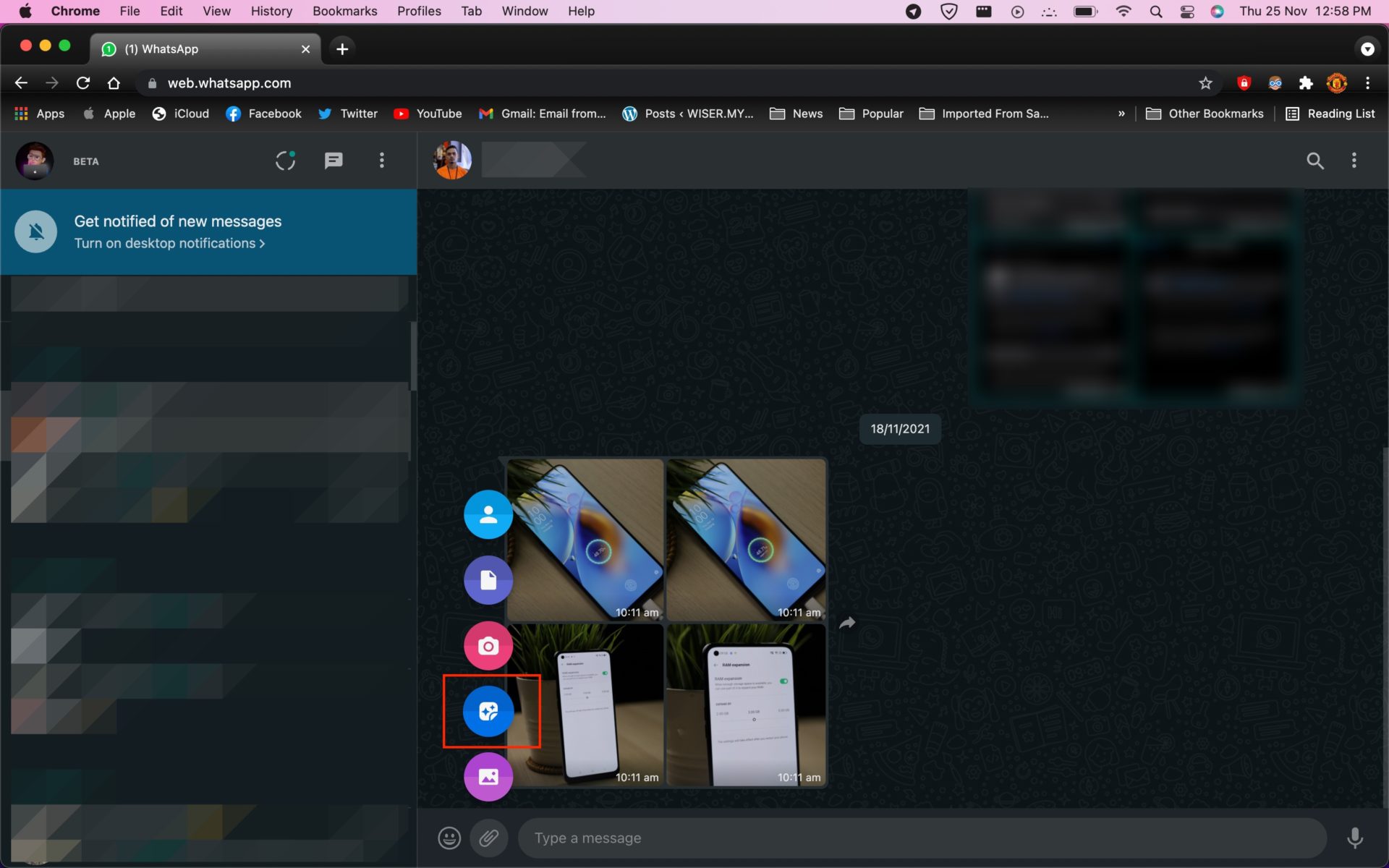Expand hidden bookmarks with double chevron
The height and width of the screenshot is (868, 1389).
click(1121, 114)
